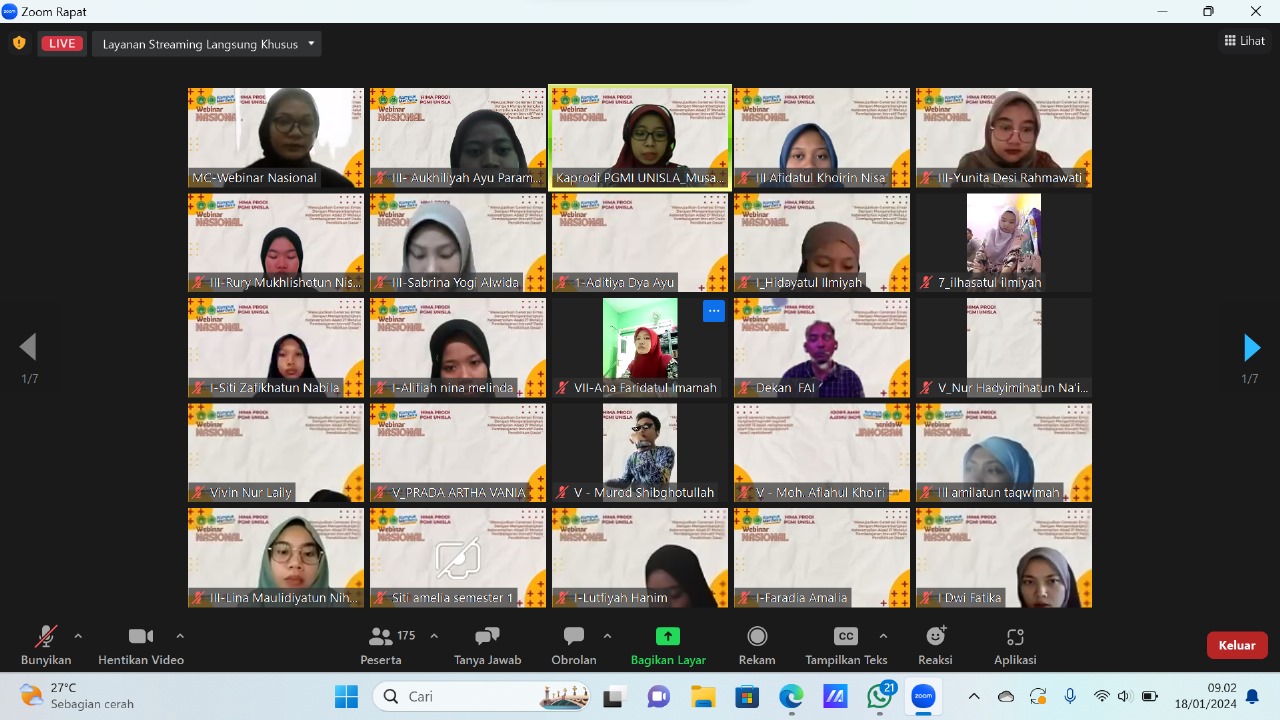
Task: Open the Lihat view menu
Action: click(x=1244, y=41)
